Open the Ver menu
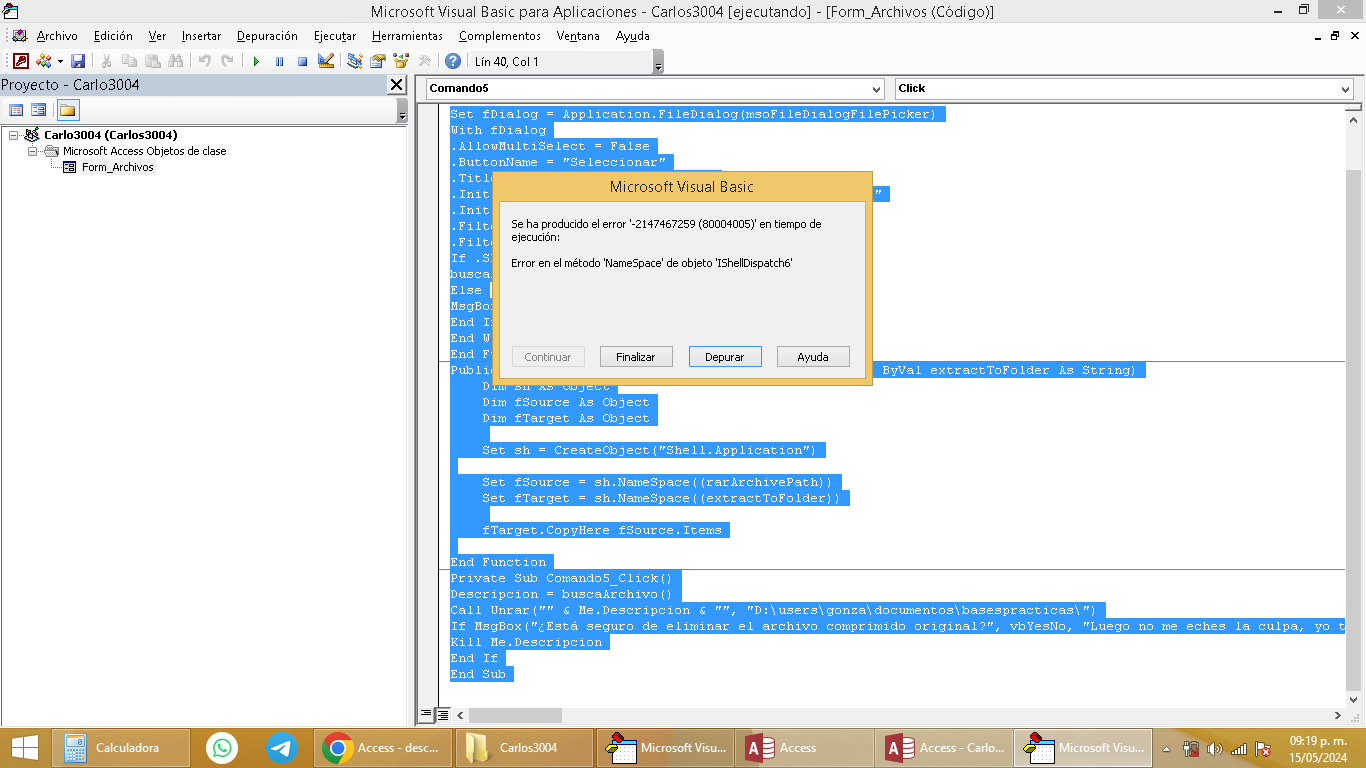Screen dimensions: 1366x768 pos(157,36)
